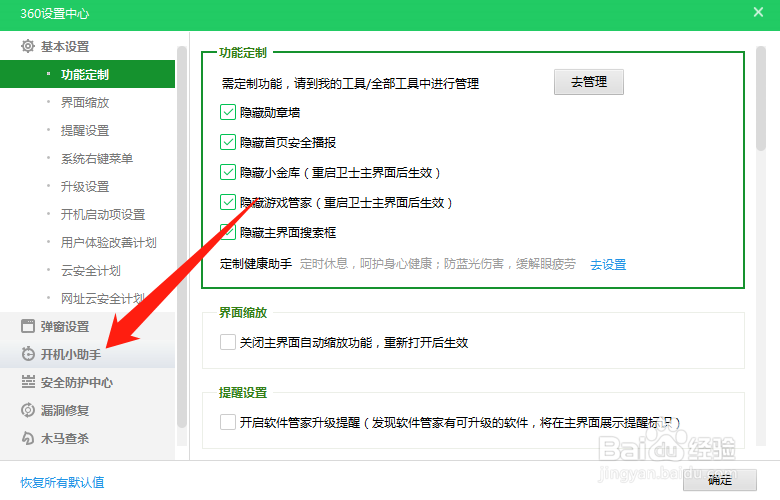Viewport: 780px width, 500px height.
Task: Click 恢复所有默认值 link
Action: [x=62, y=482]
